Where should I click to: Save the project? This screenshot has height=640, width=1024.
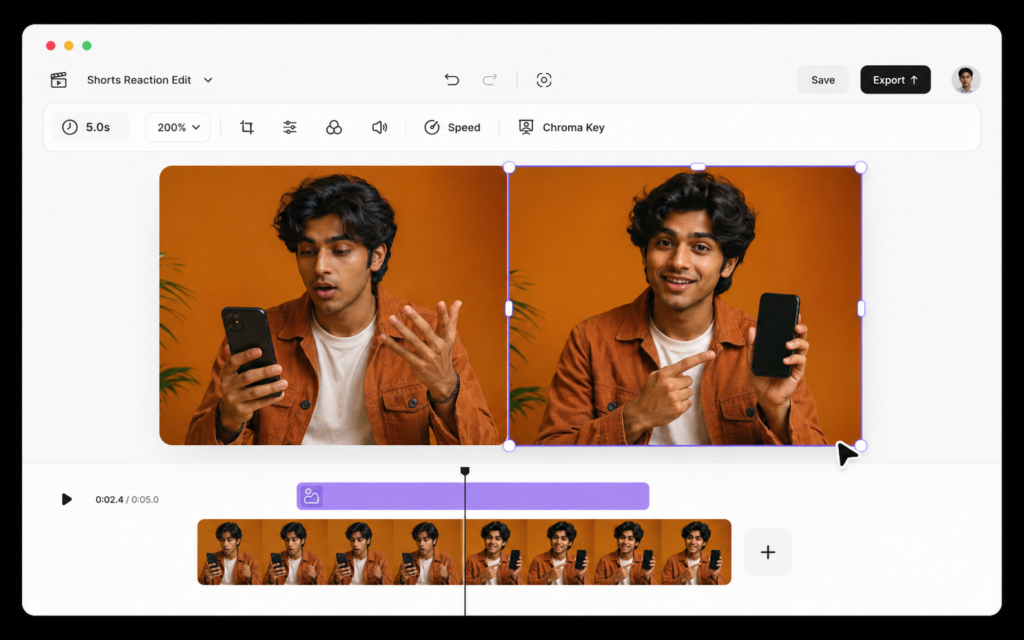pos(823,80)
